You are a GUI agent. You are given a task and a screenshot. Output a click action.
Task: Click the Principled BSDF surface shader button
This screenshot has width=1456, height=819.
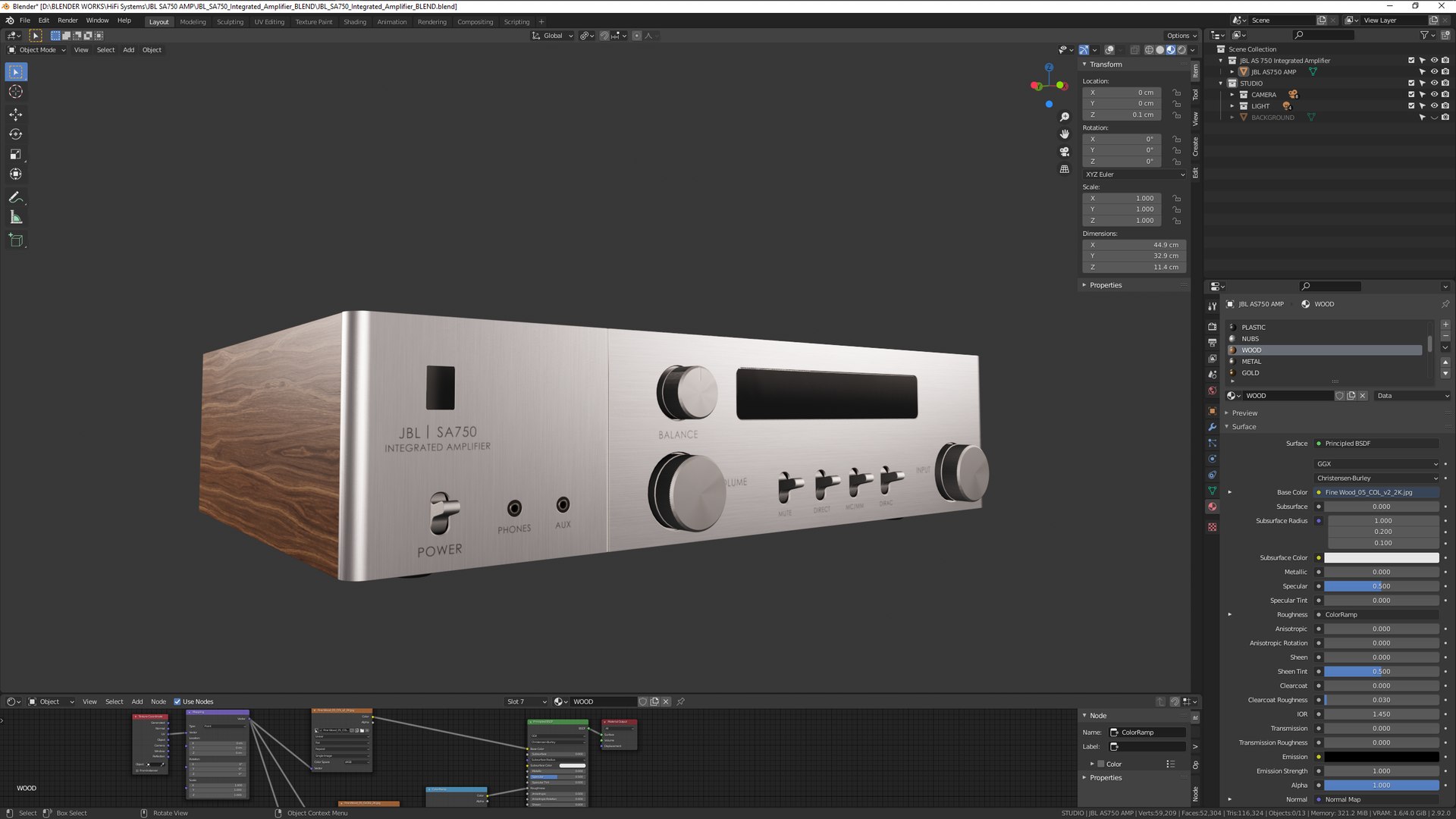[x=1376, y=444]
